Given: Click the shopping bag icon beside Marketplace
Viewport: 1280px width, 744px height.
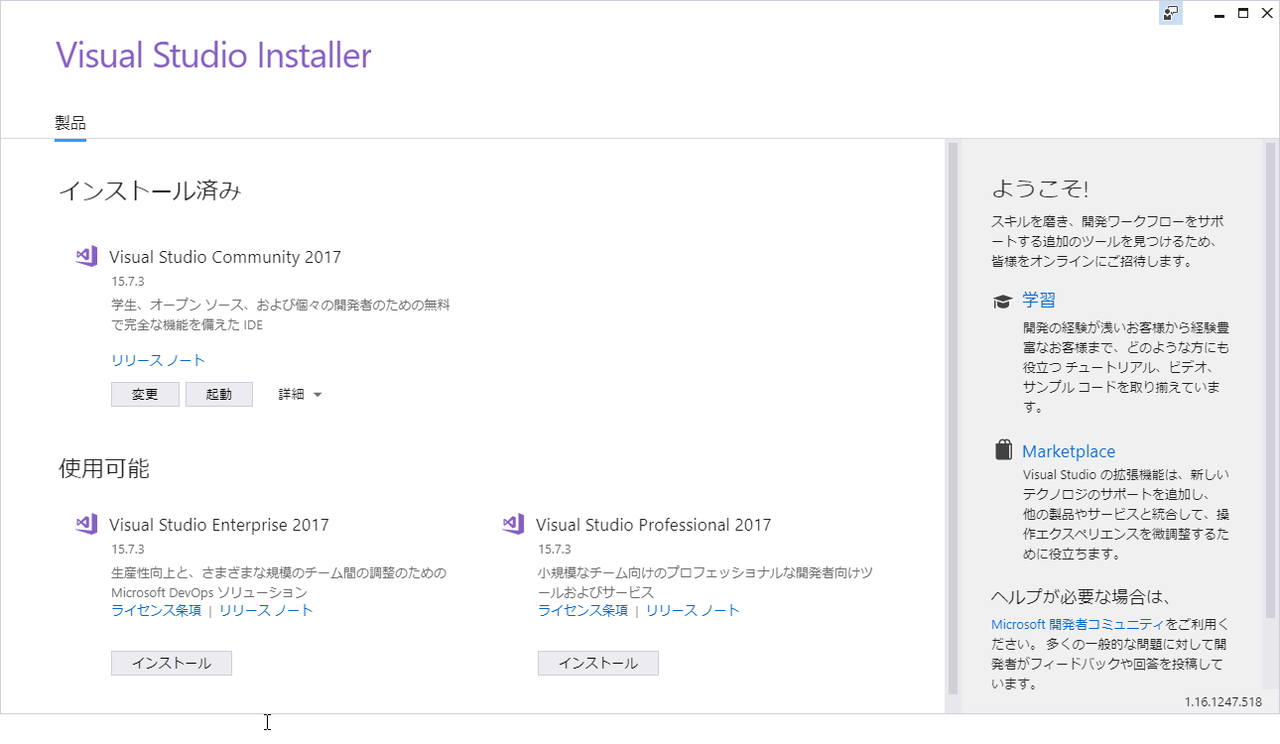Looking at the screenshot, I should click(x=1003, y=449).
